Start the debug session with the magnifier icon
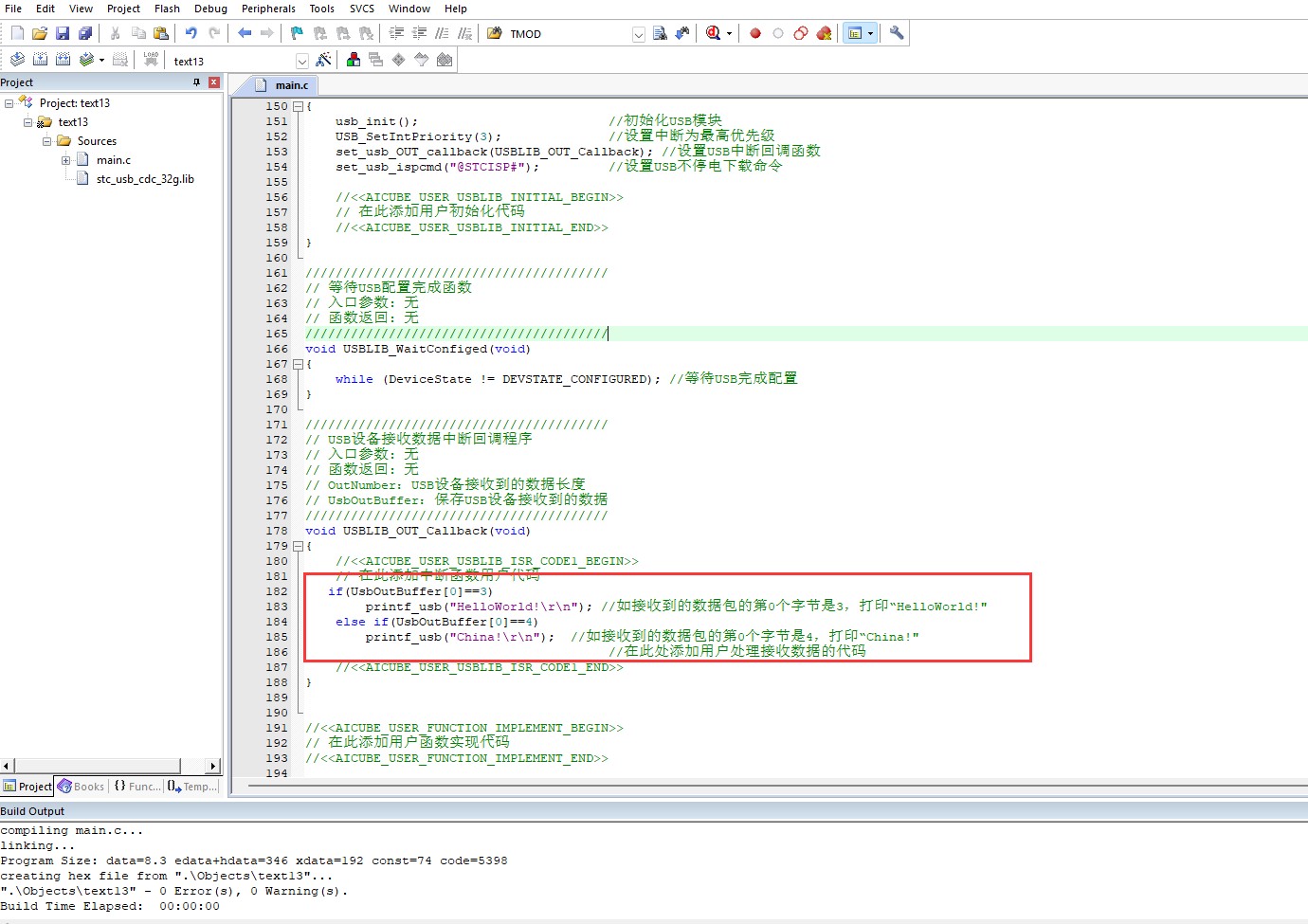The image size is (1308, 924). pos(713,33)
